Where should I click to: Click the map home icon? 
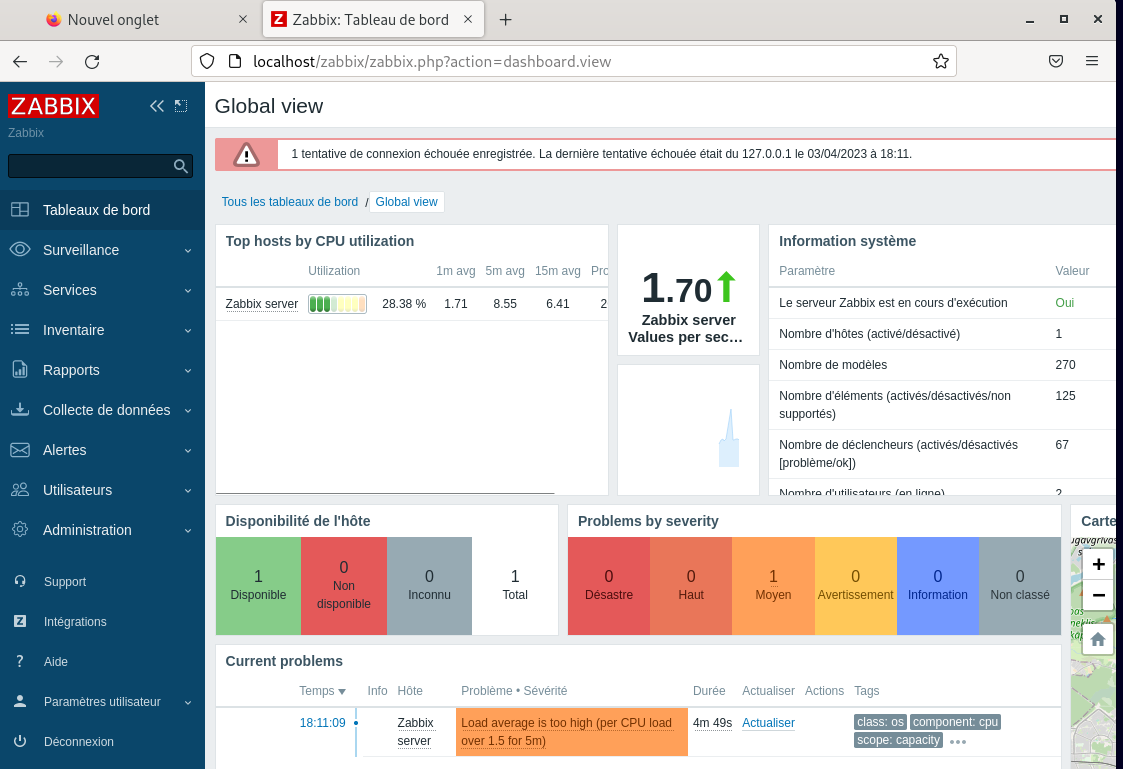coord(1098,639)
